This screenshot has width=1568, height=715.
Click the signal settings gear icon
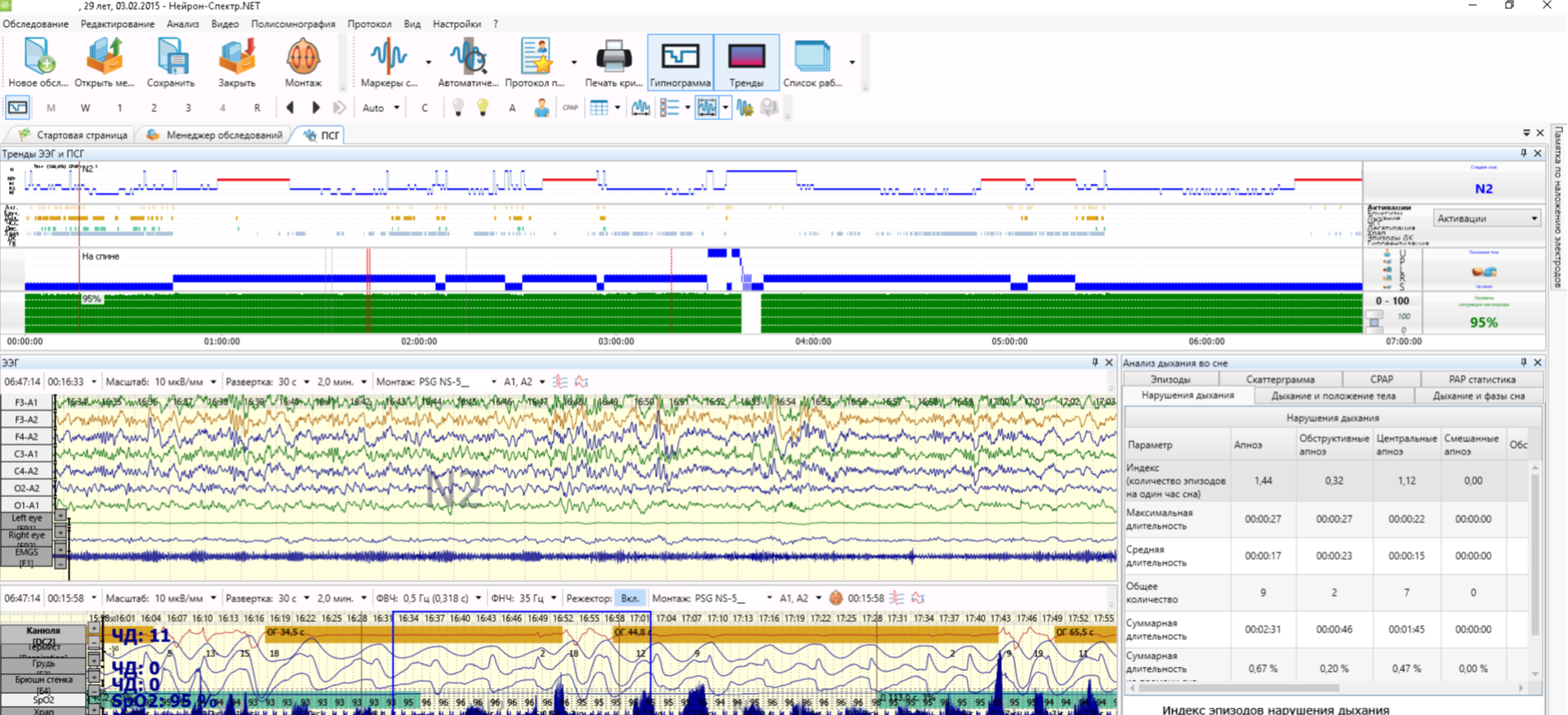click(744, 108)
